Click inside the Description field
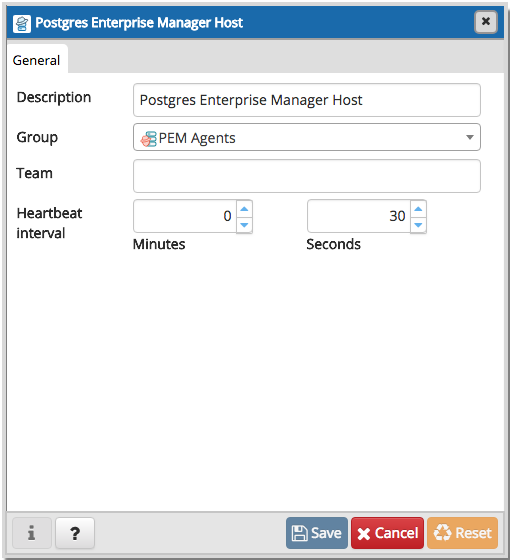Screen dimensions: 510x560 point(307,100)
